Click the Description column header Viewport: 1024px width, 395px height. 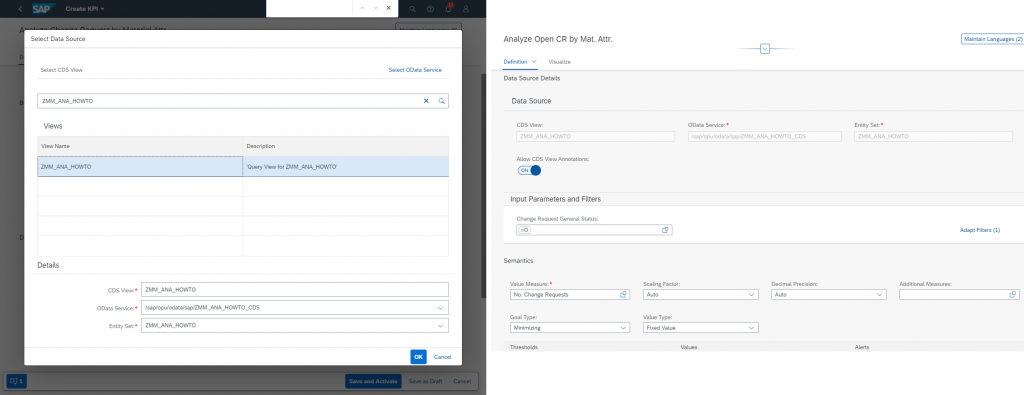345,146
